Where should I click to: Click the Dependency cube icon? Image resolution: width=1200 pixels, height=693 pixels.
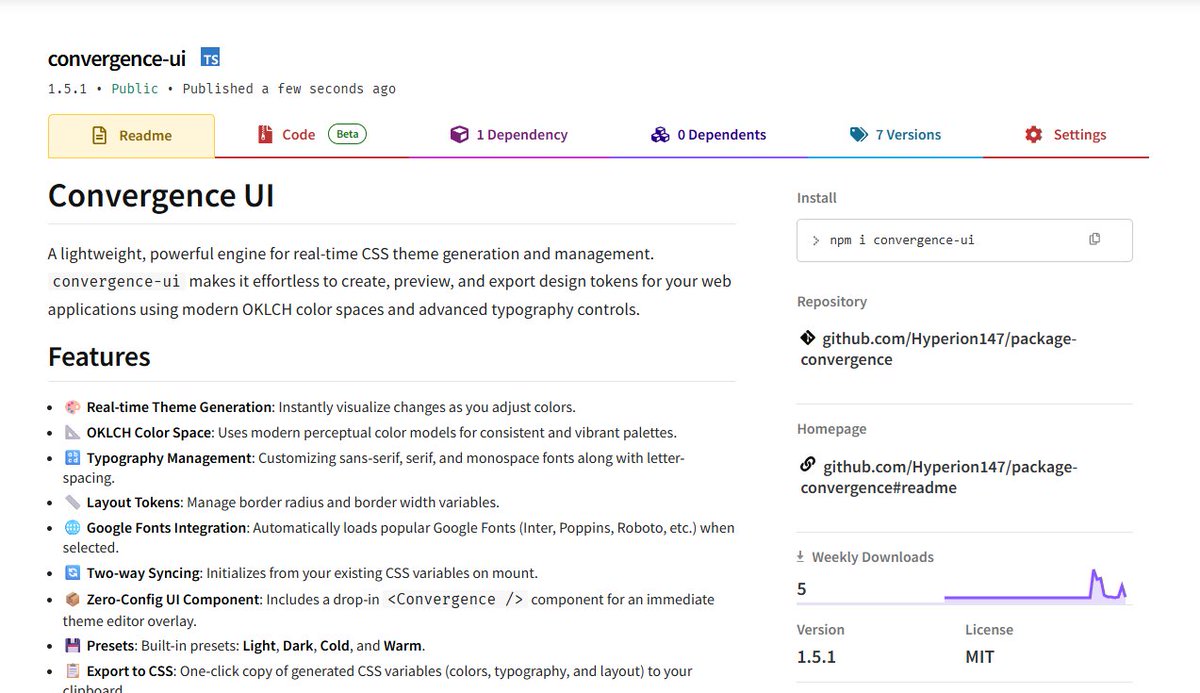click(459, 134)
